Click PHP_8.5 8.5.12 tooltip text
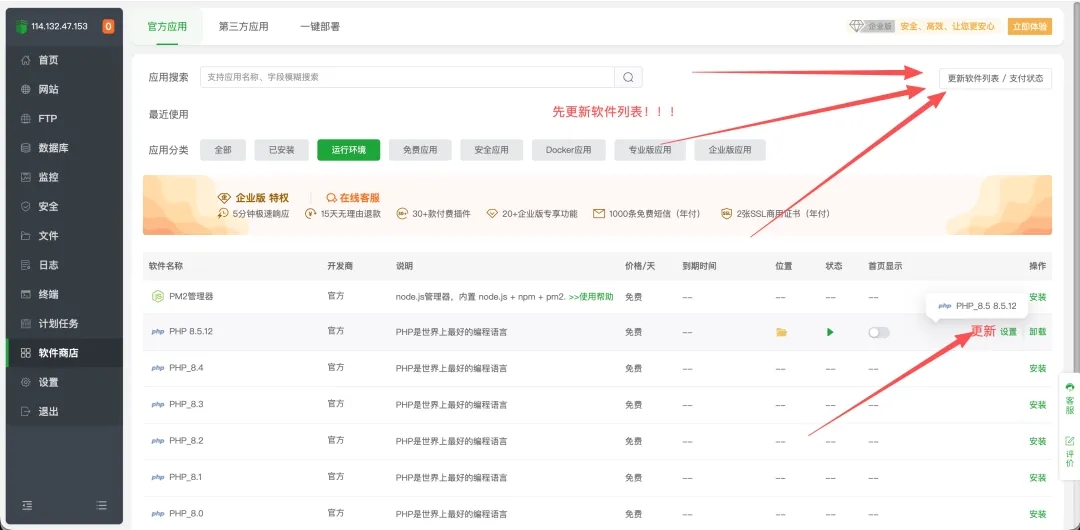Viewport: 1080px width, 530px height. (x=986, y=305)
